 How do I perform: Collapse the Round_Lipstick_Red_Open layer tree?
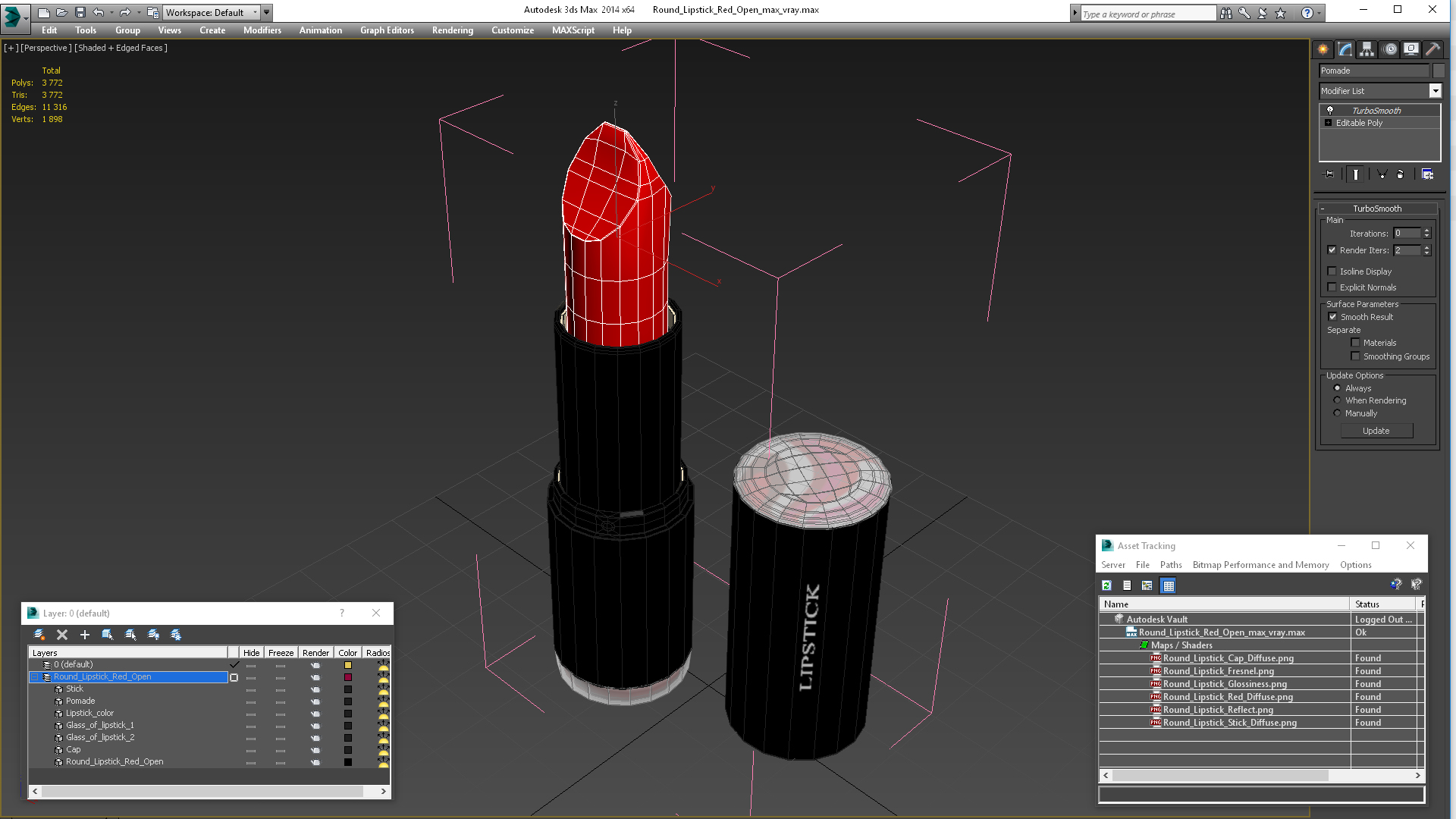click(x=35, y=677)
